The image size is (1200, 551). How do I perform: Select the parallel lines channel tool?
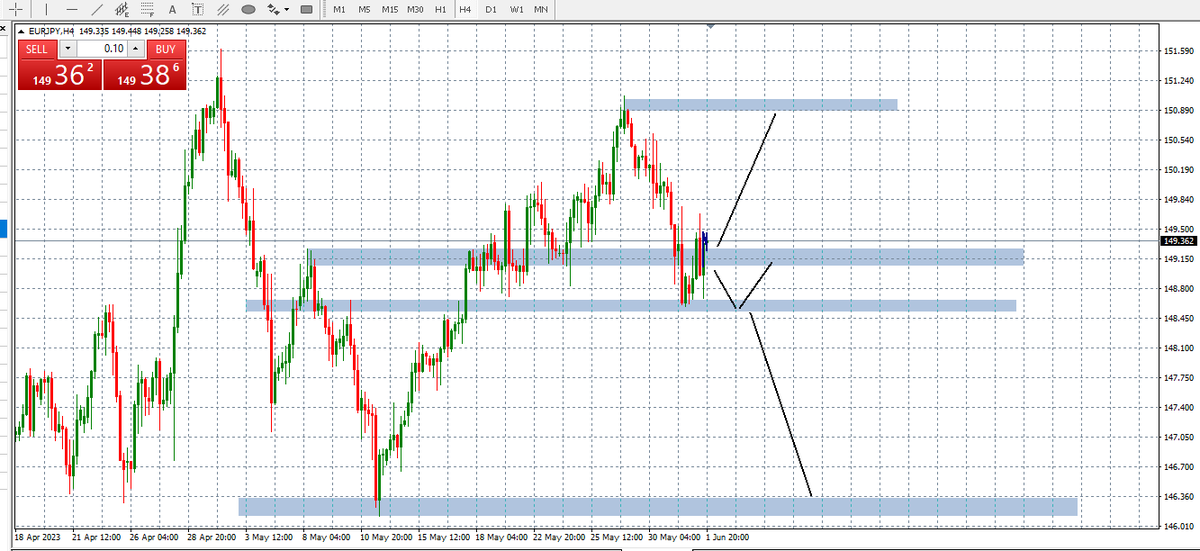coord(223,9)
